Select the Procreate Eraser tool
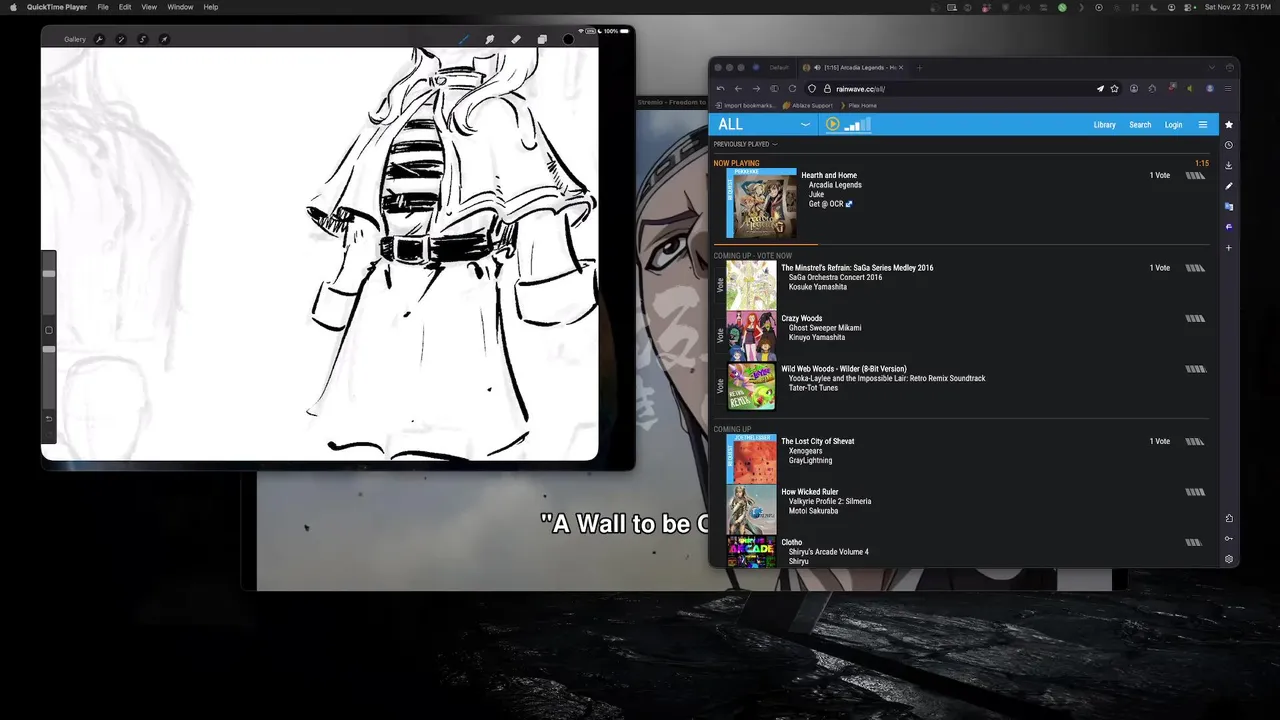 tap(516, 39)
